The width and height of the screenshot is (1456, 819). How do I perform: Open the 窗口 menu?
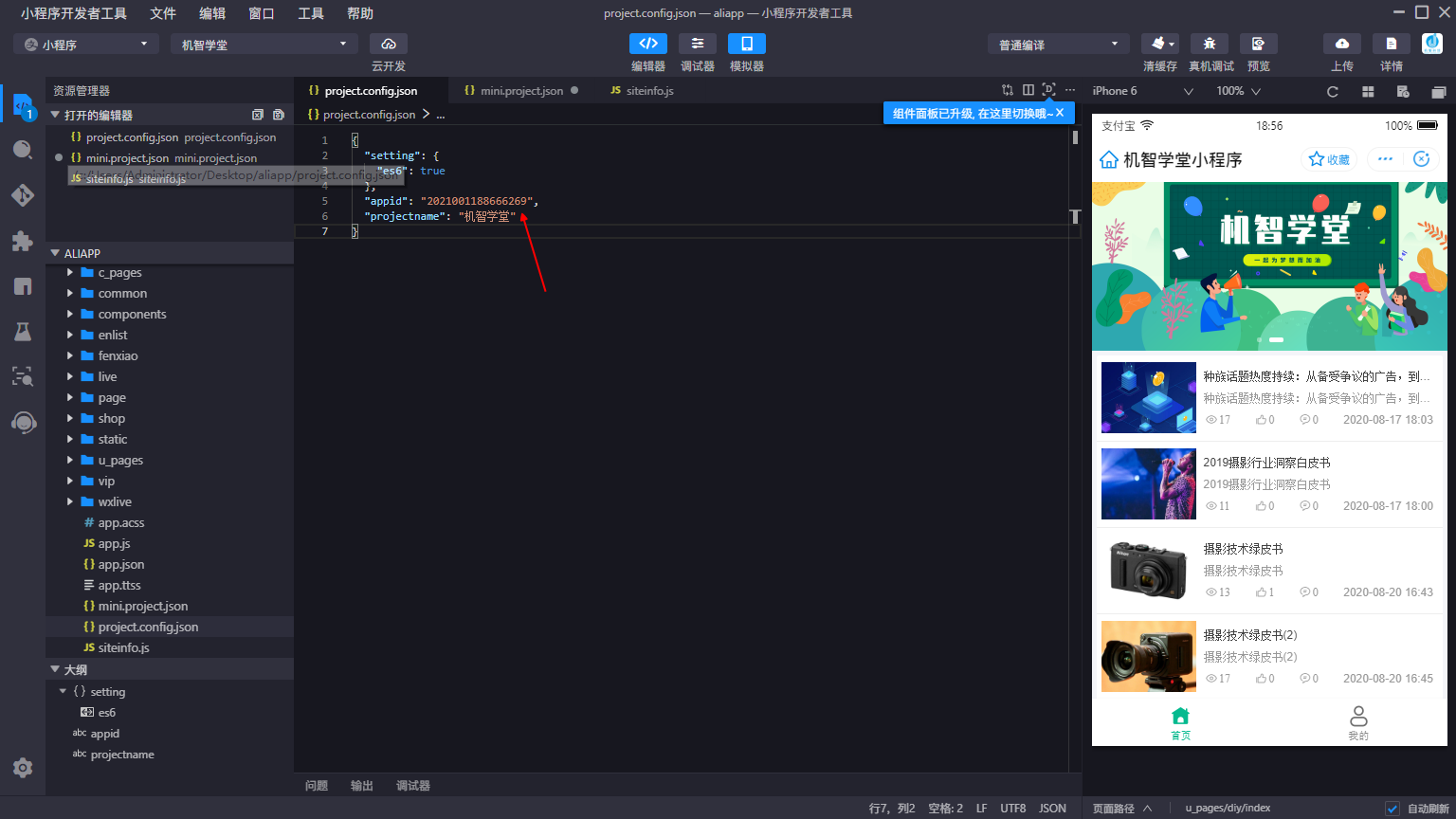tap(262, 13)
